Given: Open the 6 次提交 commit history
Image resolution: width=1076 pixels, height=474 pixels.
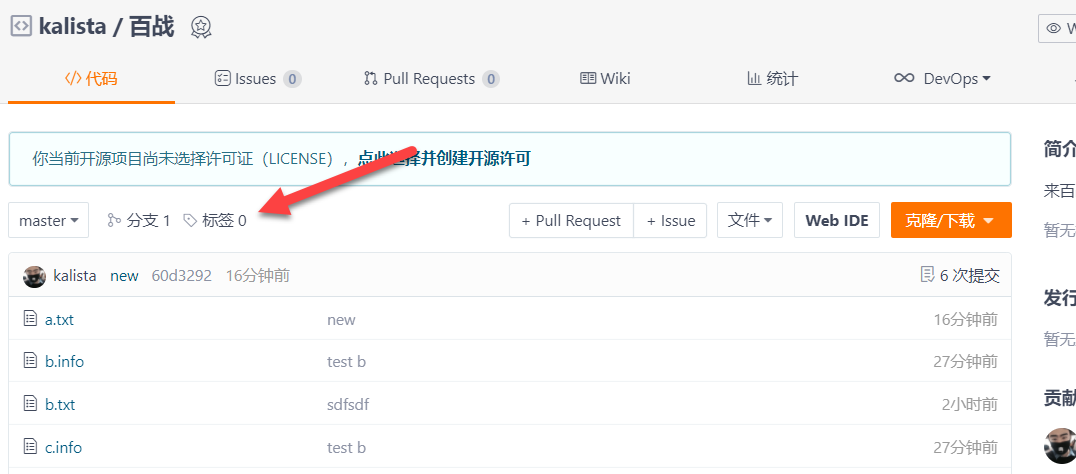Looking at the screenshot, I should tap(959, 275).
